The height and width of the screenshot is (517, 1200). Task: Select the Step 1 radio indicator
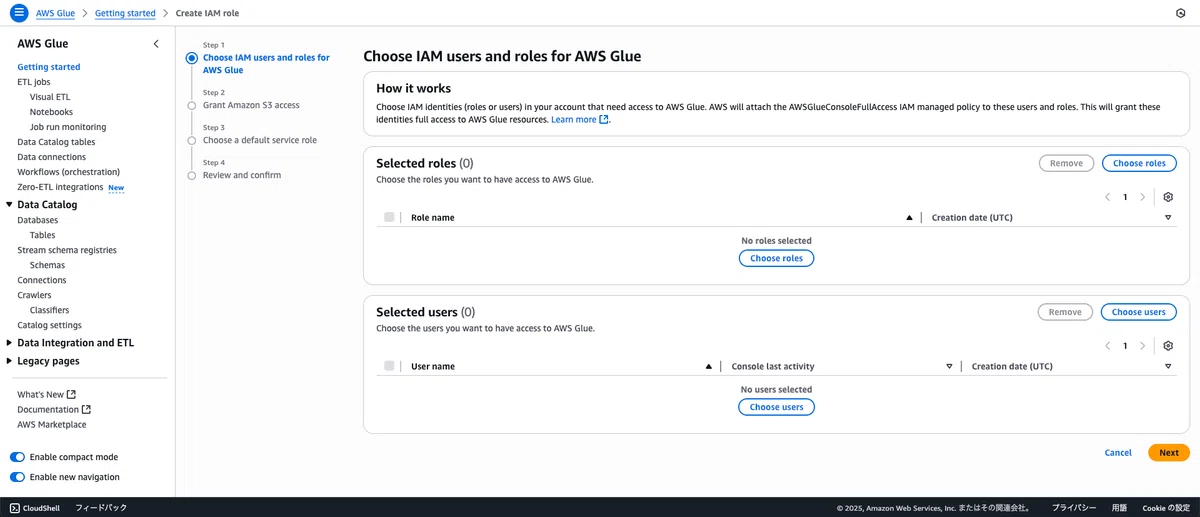(192, 58)
